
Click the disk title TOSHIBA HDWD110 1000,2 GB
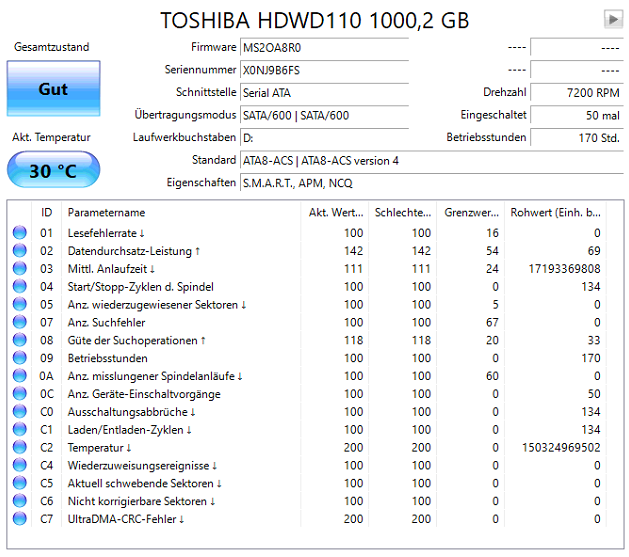[314, 20]
